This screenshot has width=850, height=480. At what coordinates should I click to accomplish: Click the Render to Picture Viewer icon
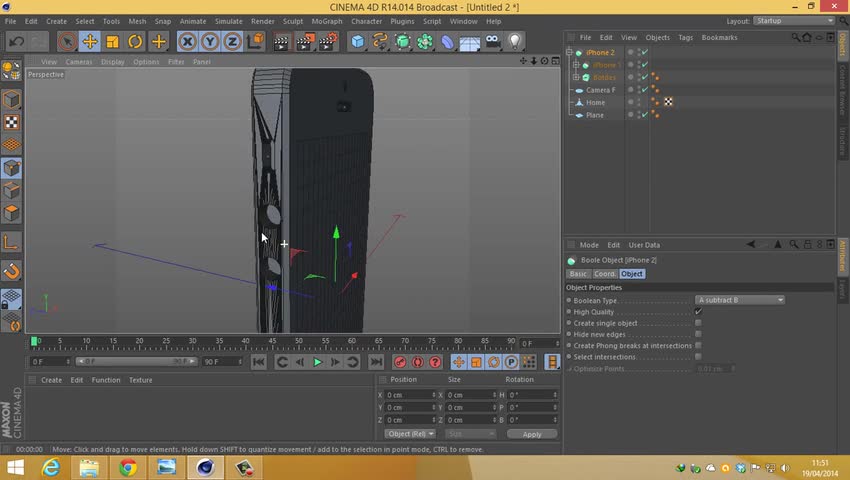click(x=304, y=41)
